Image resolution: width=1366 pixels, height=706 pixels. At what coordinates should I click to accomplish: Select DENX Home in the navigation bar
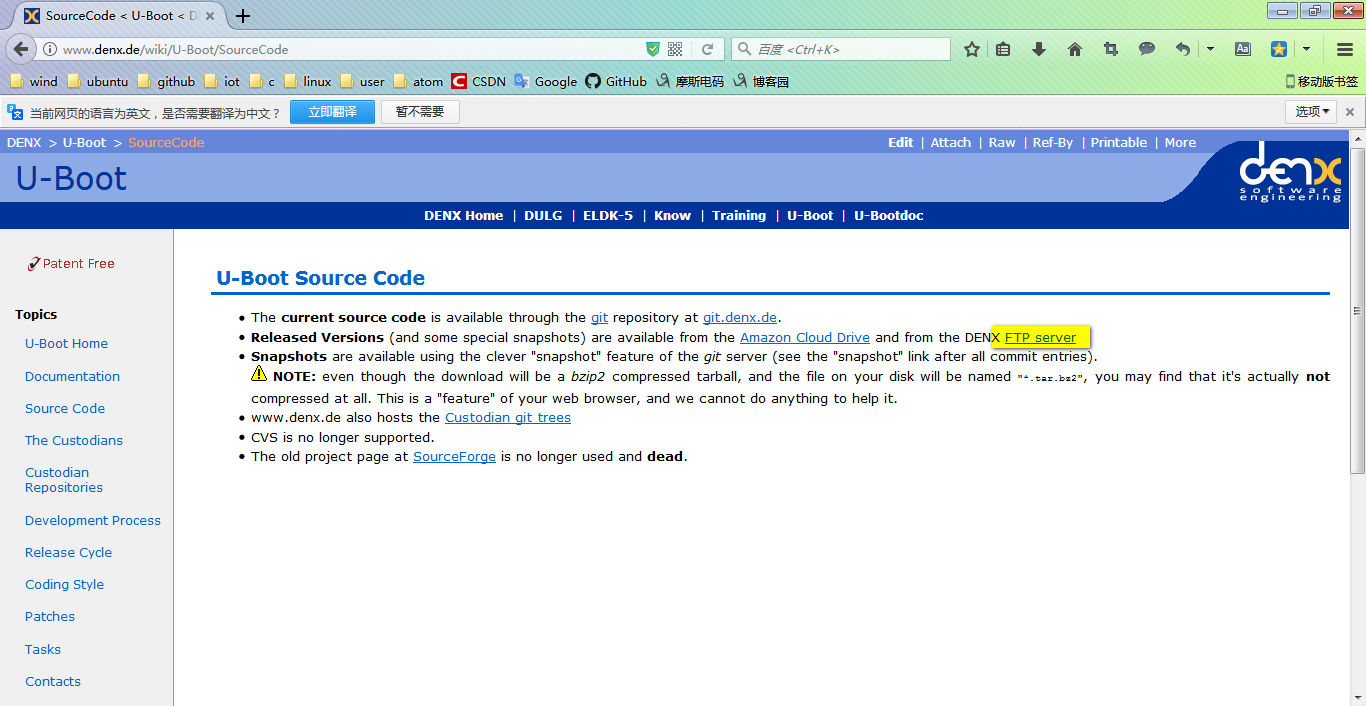point(463,215)
